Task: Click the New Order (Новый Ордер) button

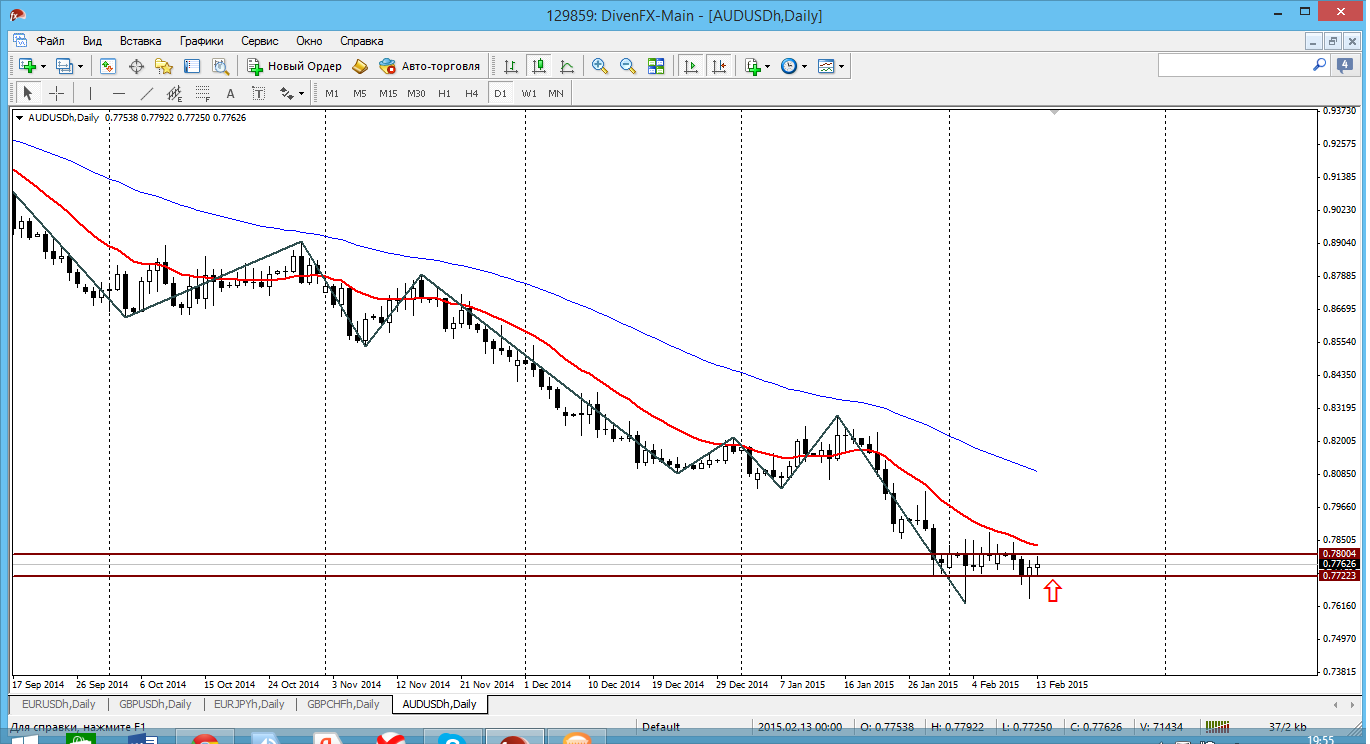Action: coord(295,66)
